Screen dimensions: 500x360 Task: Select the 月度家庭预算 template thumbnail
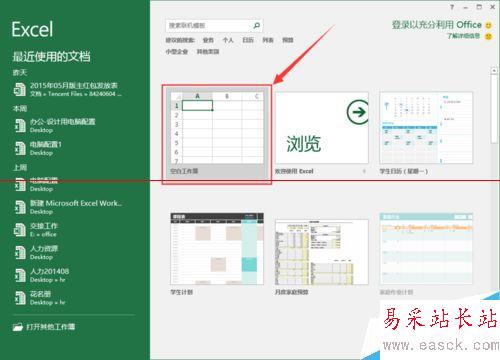click(322, 253)
